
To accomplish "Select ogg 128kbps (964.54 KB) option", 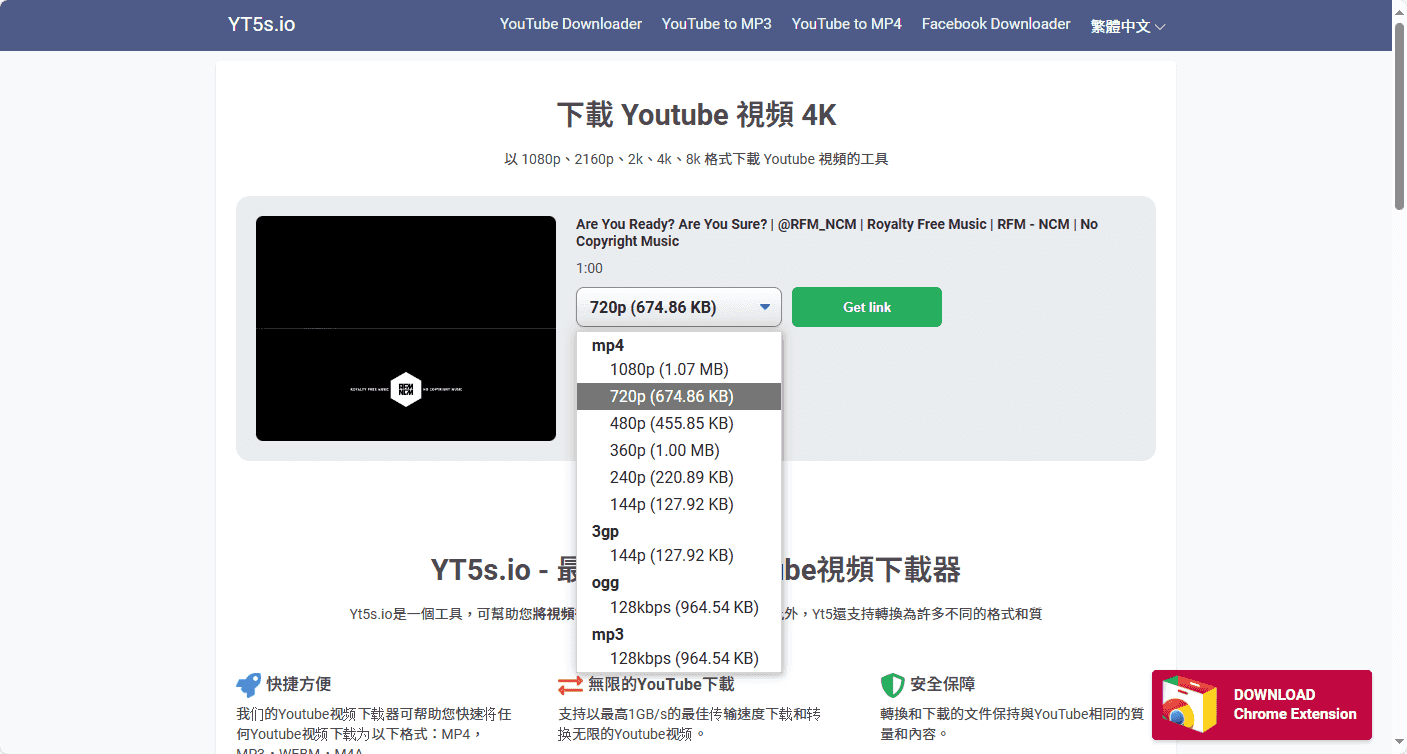I will [x=679, y=607].
